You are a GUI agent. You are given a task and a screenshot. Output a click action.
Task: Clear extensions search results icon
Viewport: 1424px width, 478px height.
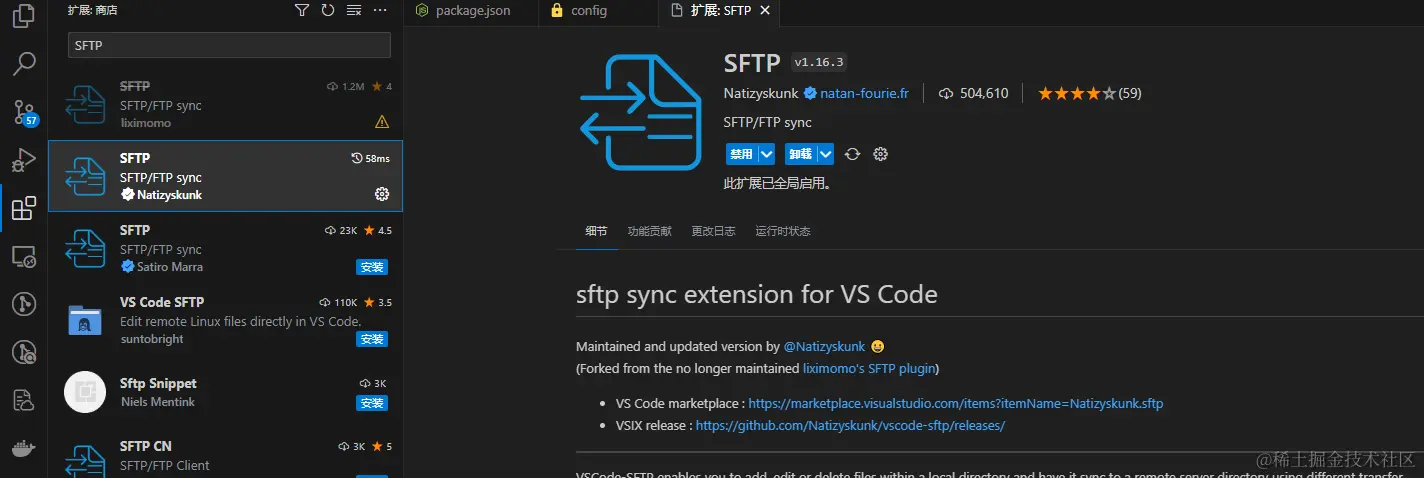[354, 10]
